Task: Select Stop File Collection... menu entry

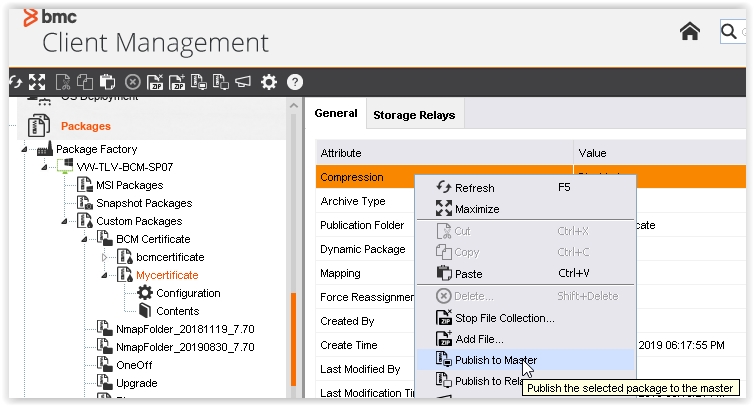Action: [504, 318]
